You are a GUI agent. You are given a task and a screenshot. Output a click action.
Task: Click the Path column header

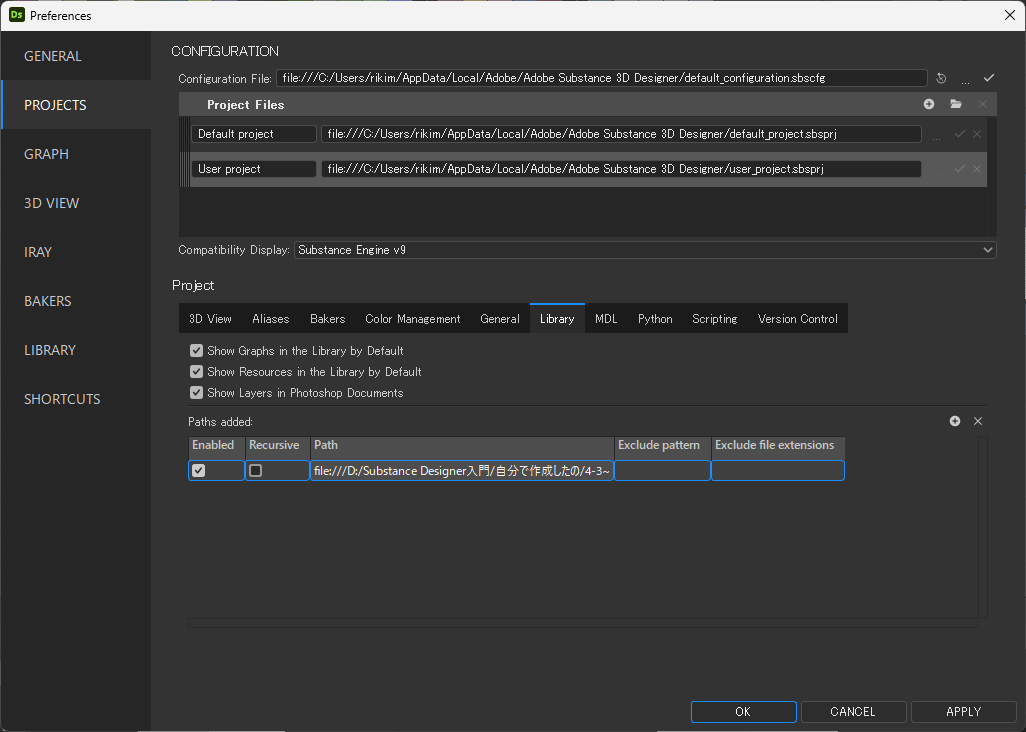[462, 448]
